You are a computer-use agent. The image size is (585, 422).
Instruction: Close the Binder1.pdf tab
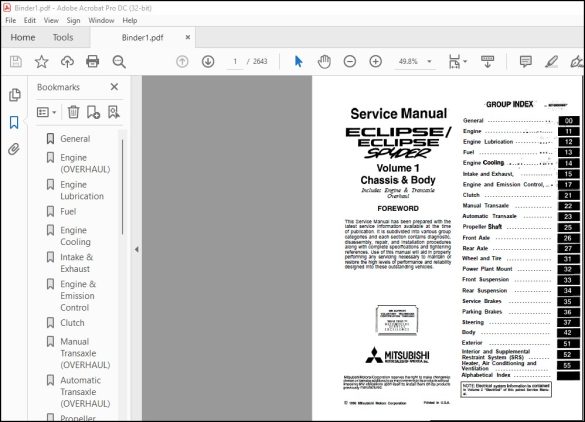(x=188, y=37)
